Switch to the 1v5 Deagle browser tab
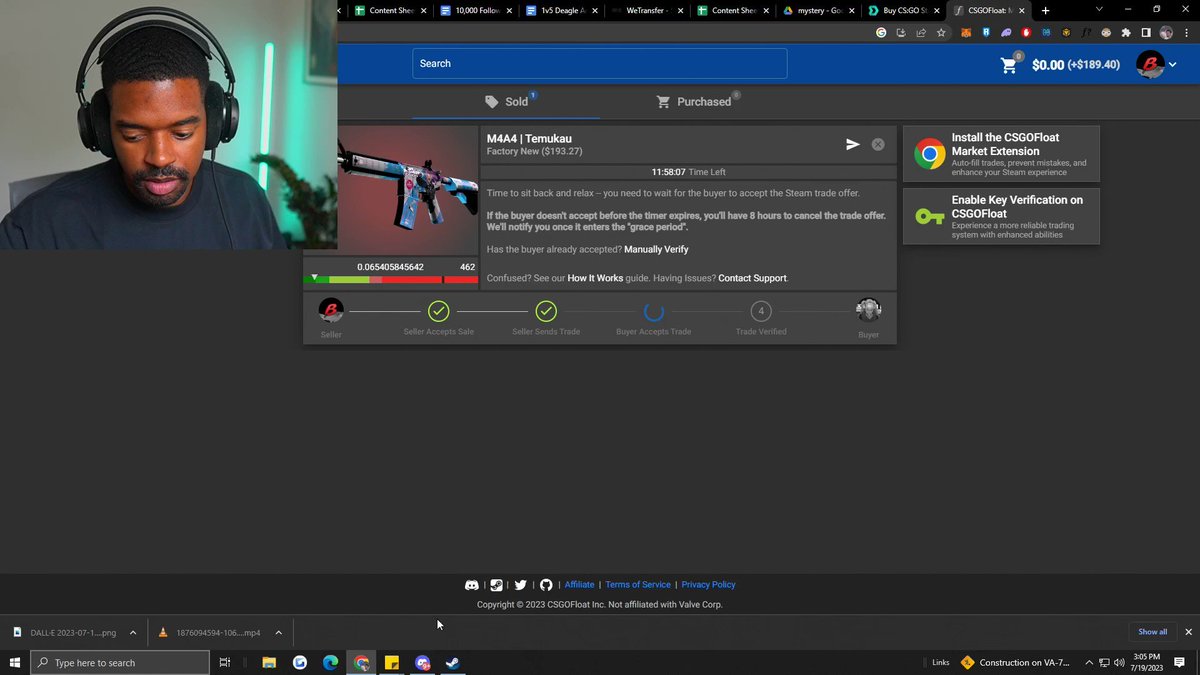This screenshot has height=675, width=1200. [x=561, y=10]
